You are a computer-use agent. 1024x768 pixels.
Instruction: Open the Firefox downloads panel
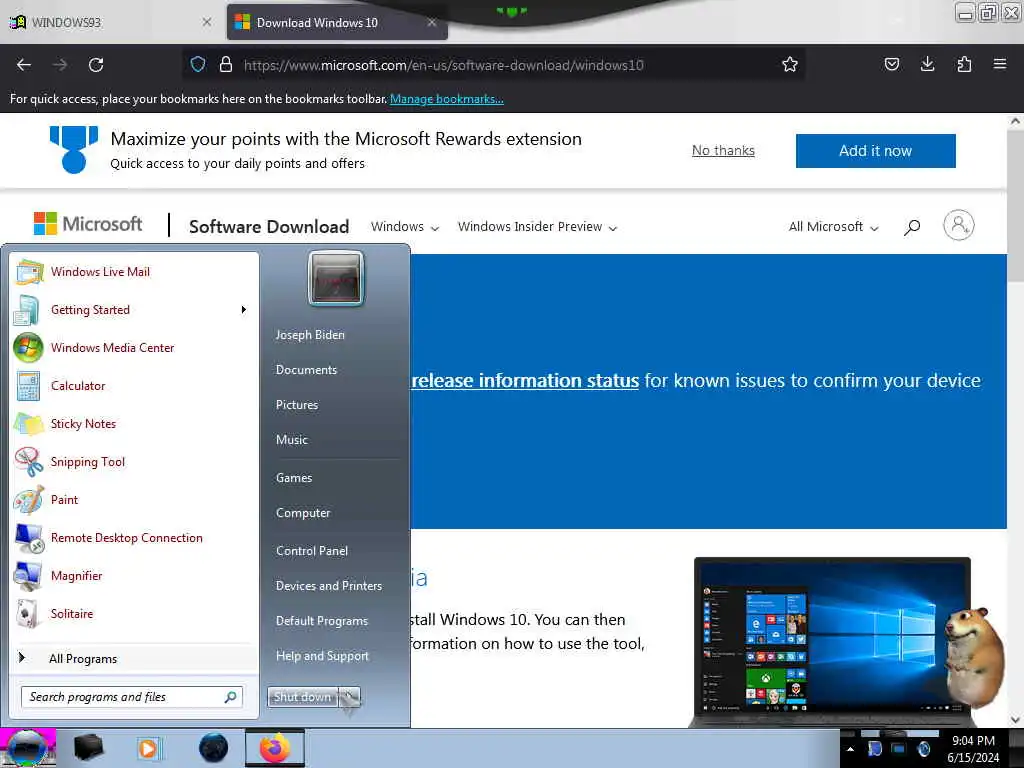point(927,65)
